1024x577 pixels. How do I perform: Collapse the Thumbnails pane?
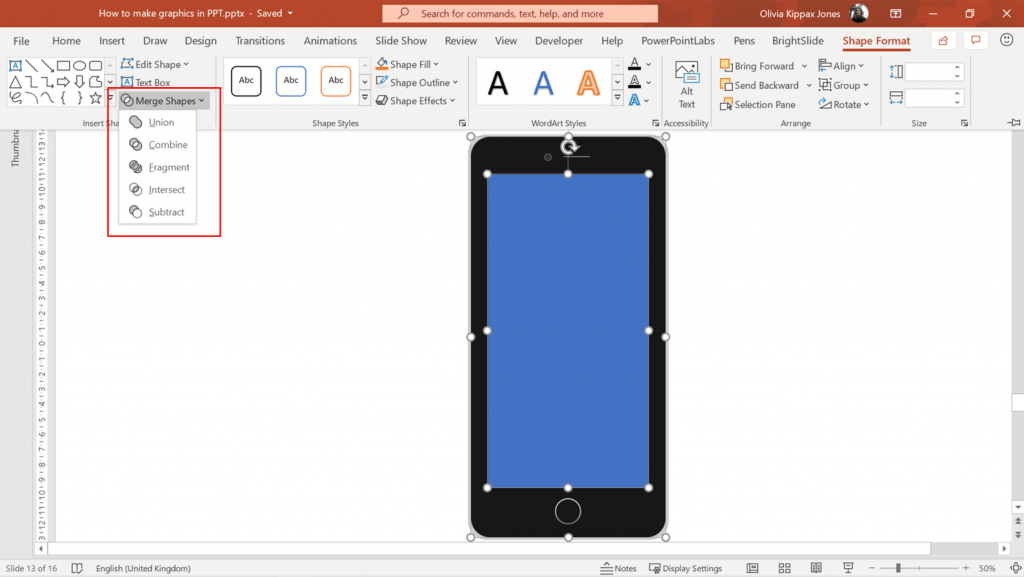point(14,150)
